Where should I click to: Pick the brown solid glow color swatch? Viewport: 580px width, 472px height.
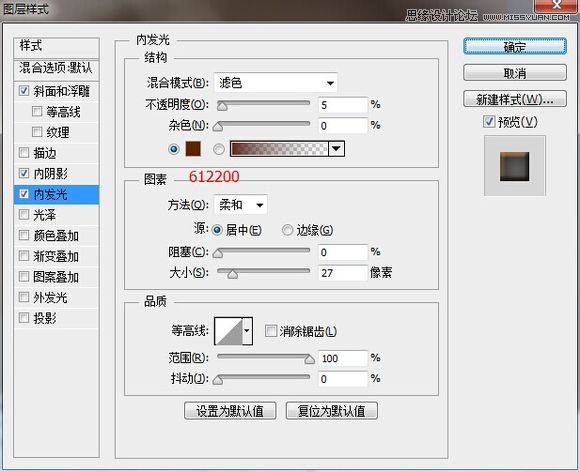point(193,149)
